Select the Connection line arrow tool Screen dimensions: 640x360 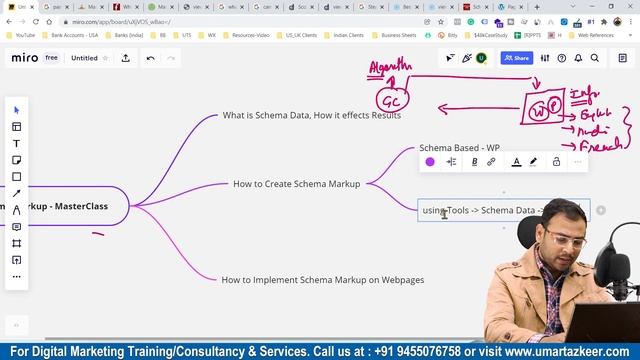click(x=16, y=193)
